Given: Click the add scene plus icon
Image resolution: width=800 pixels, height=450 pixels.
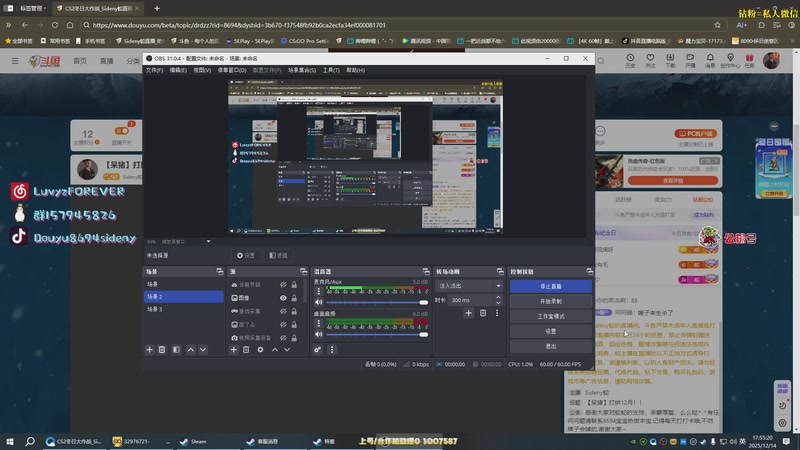Looking at the screenshot, I should (x=149, y=349).
